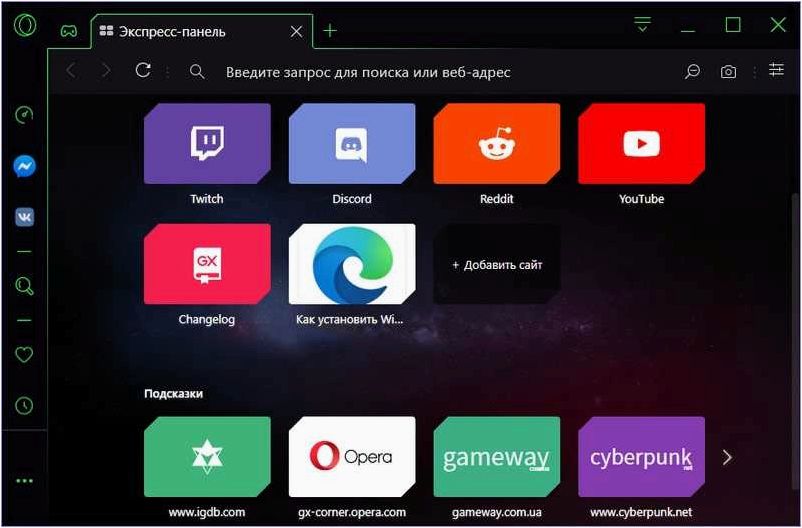Click the address bar search magnifier icon

(x=197, y=72)
